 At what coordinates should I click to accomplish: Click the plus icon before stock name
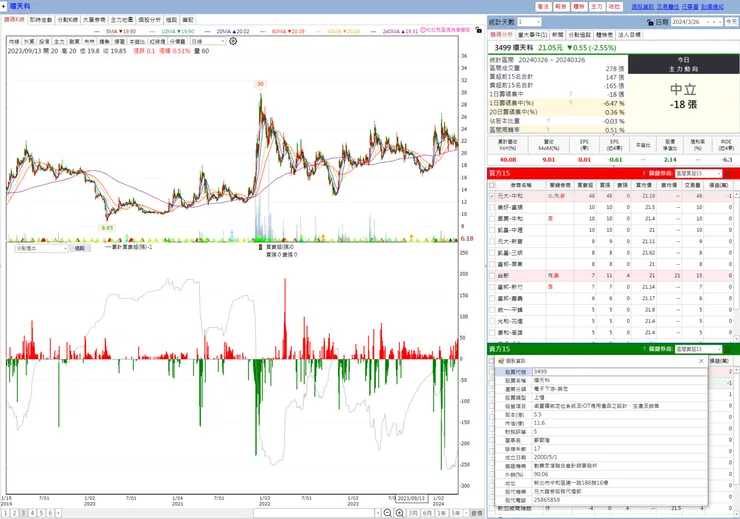point(4,6)
